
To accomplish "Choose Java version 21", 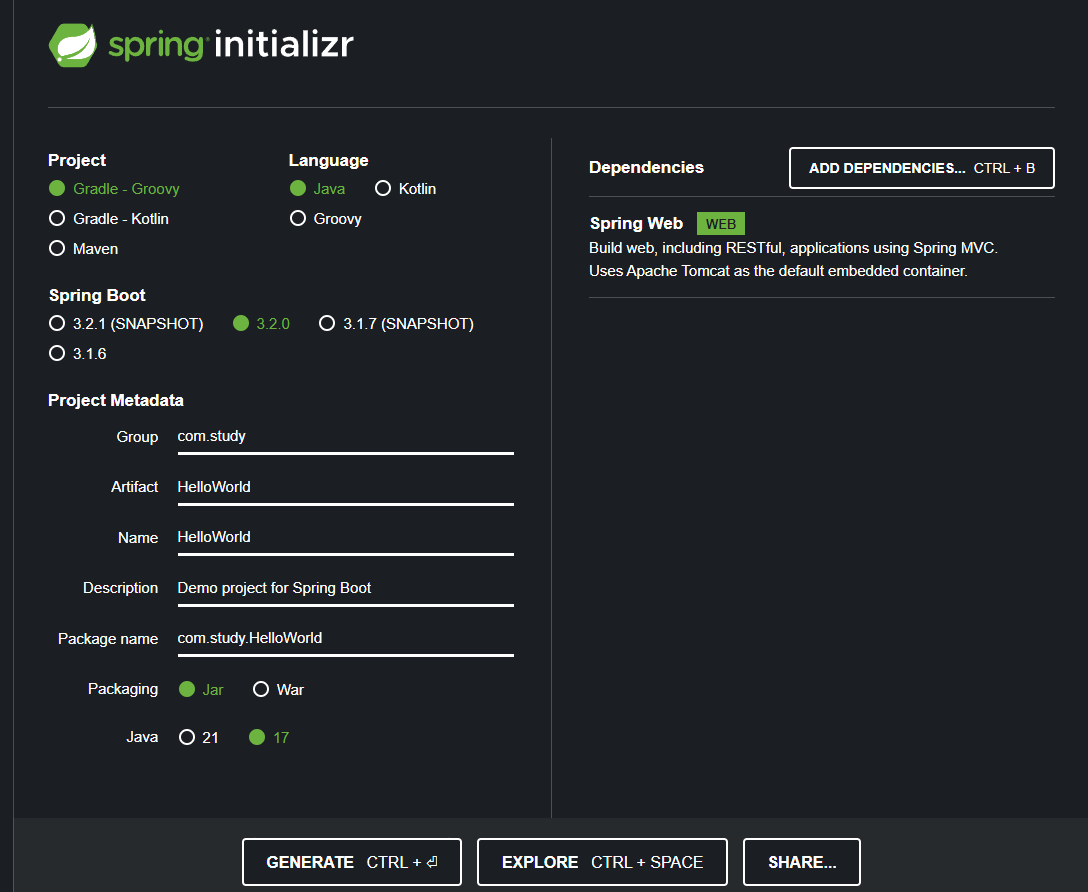I will click(198, 737).
